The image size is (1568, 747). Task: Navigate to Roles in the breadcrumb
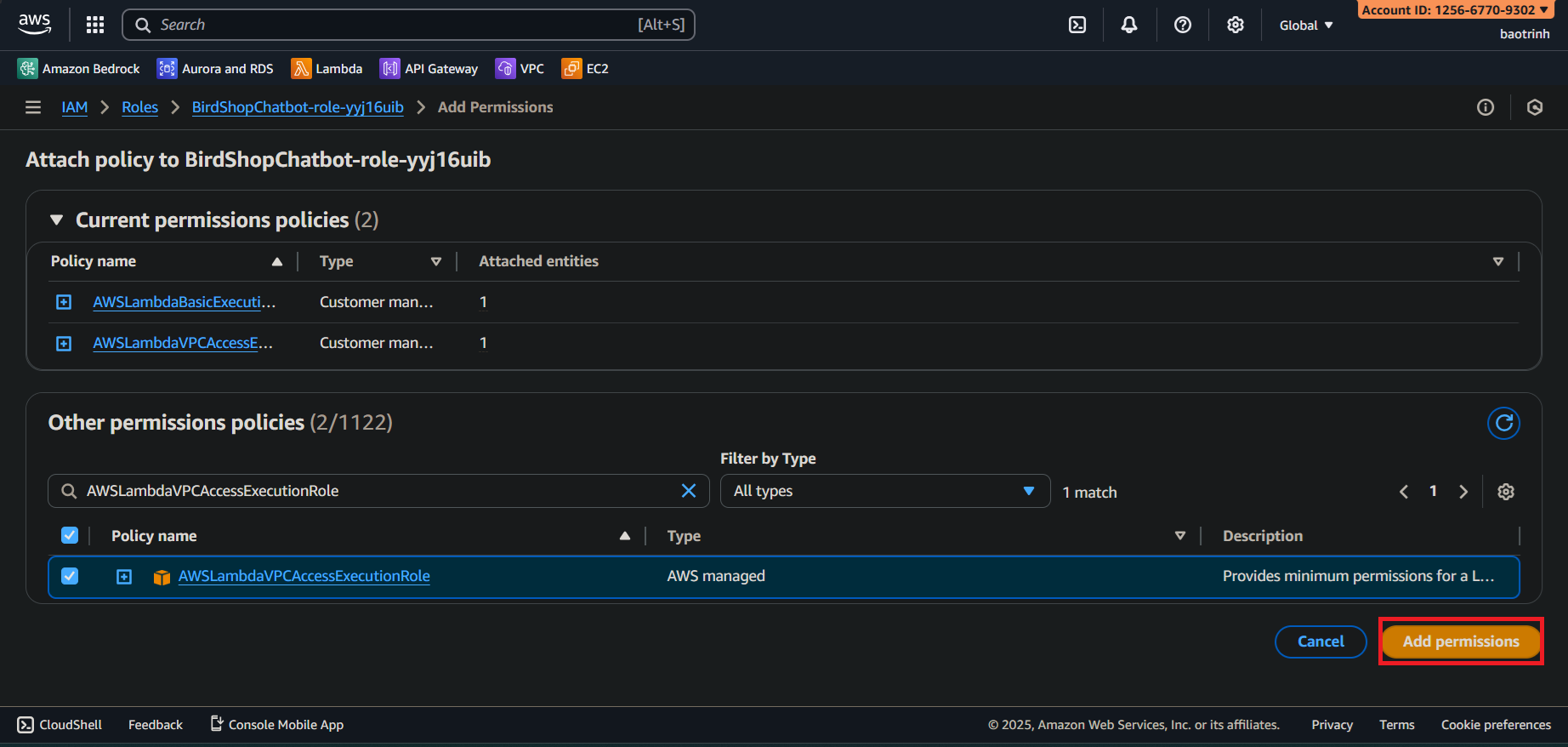[139, 107]
